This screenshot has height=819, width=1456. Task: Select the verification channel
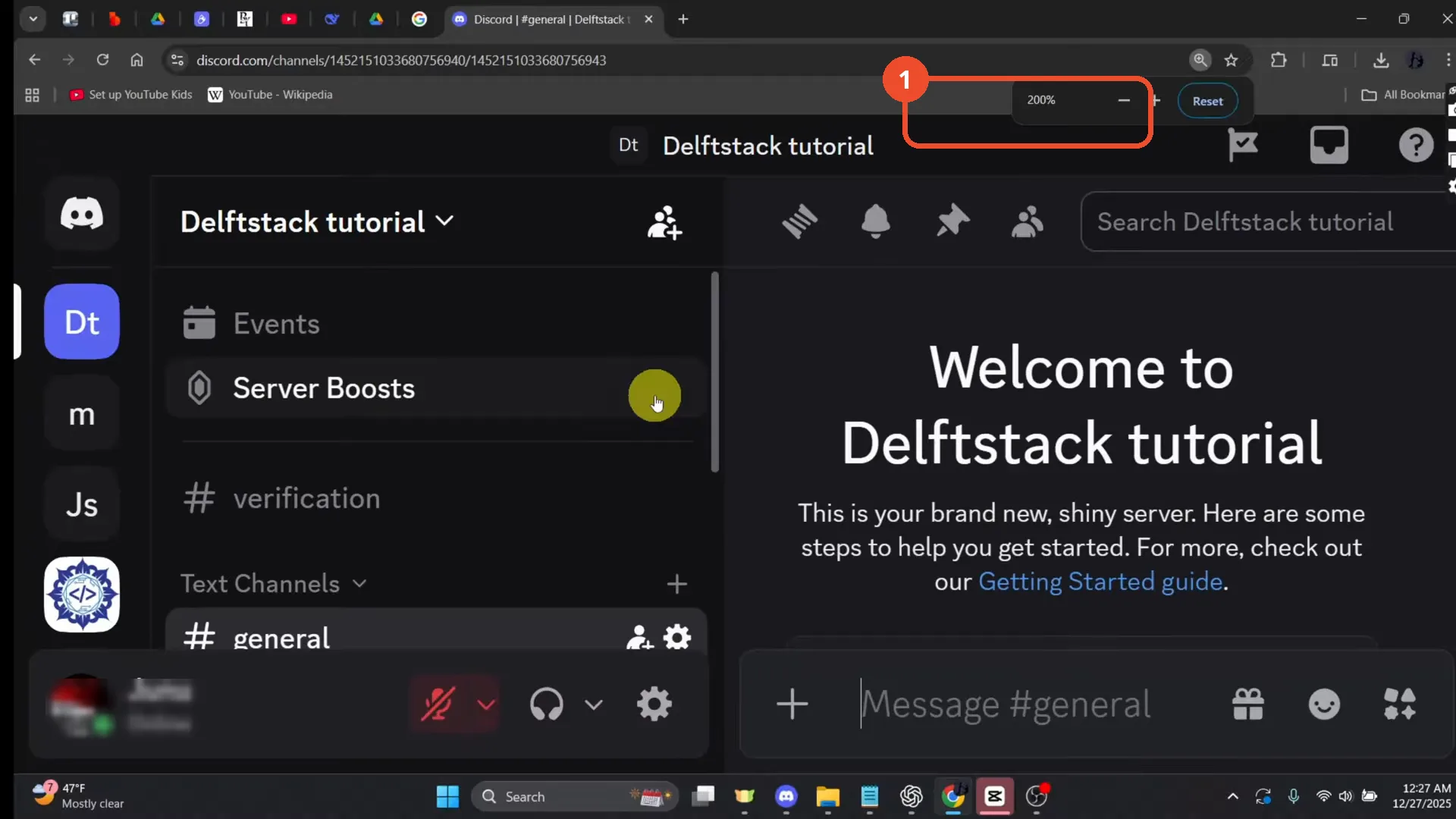(x=436, y=498)
